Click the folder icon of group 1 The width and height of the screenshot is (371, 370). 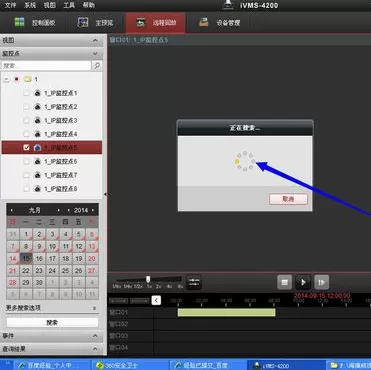[27, 79]
